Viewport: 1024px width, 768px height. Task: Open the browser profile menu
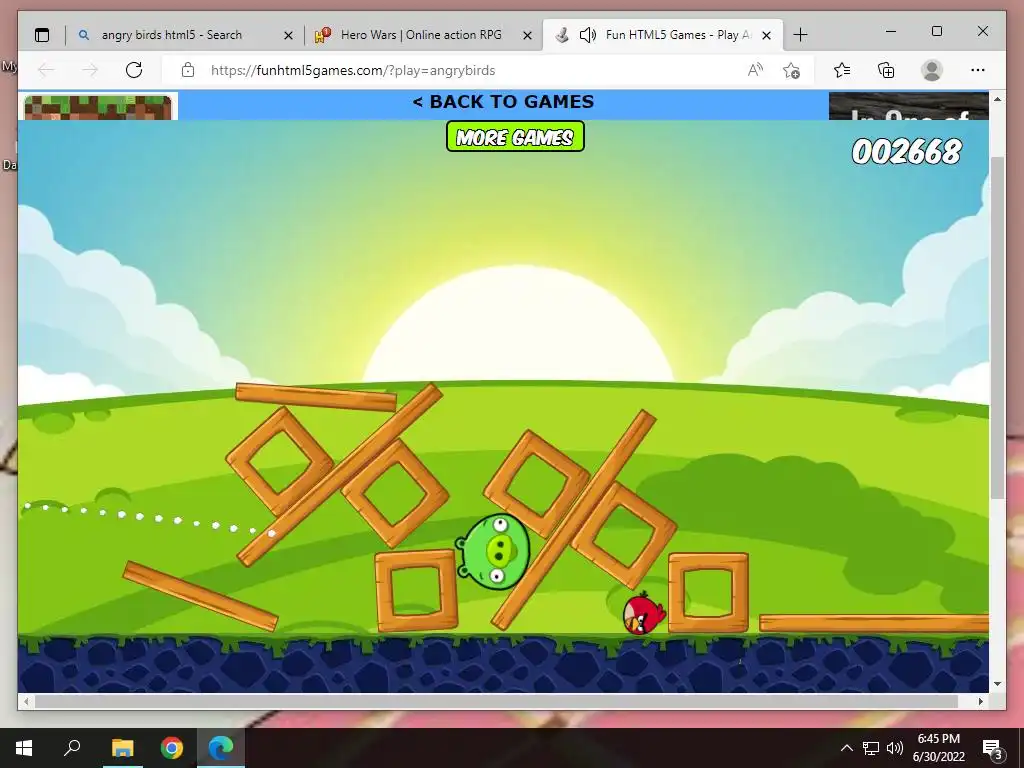[x=932, y=70]
